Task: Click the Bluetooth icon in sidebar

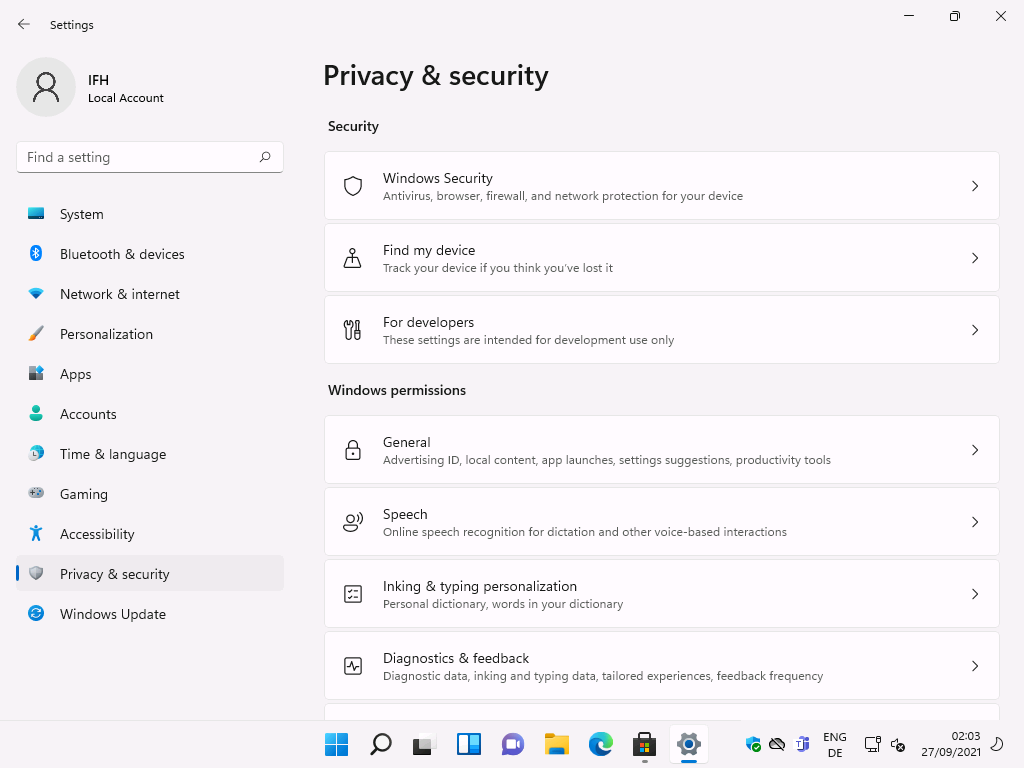Action: coord(36,253)
